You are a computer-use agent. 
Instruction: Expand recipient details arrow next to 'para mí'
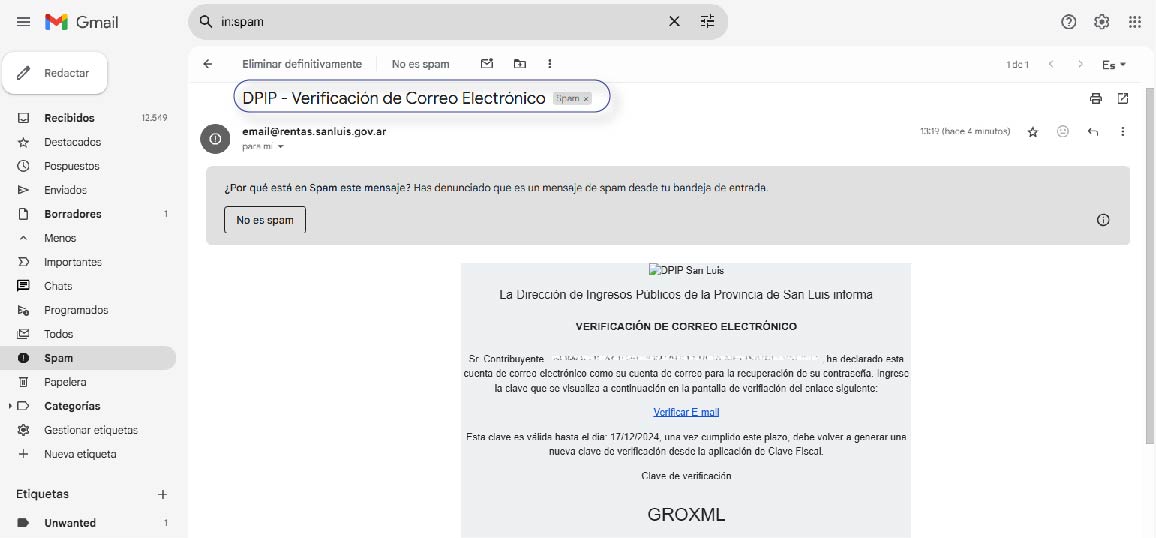click(x=281, y=147)
